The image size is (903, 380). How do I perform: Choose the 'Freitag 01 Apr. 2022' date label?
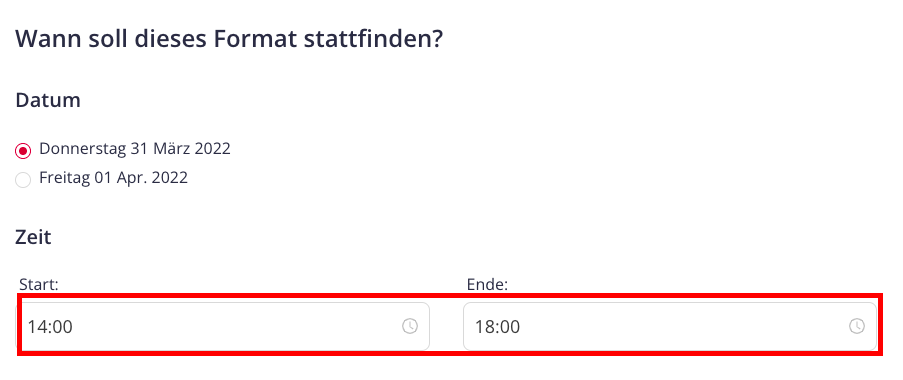coord(113,177)
